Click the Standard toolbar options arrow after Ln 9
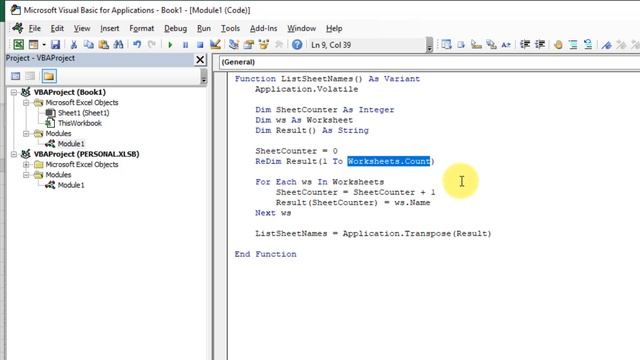 [x=429, y=44]
